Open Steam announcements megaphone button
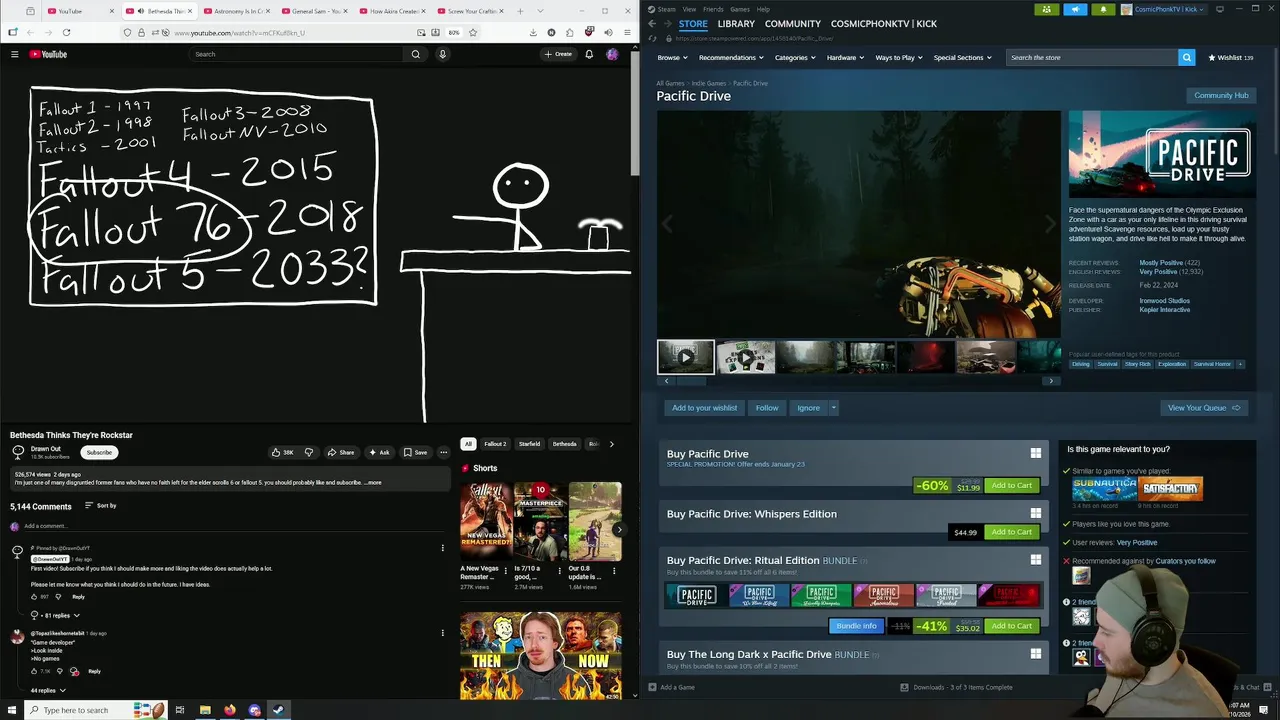Viewport: 1280px width, 720px height. [1075, 9]
